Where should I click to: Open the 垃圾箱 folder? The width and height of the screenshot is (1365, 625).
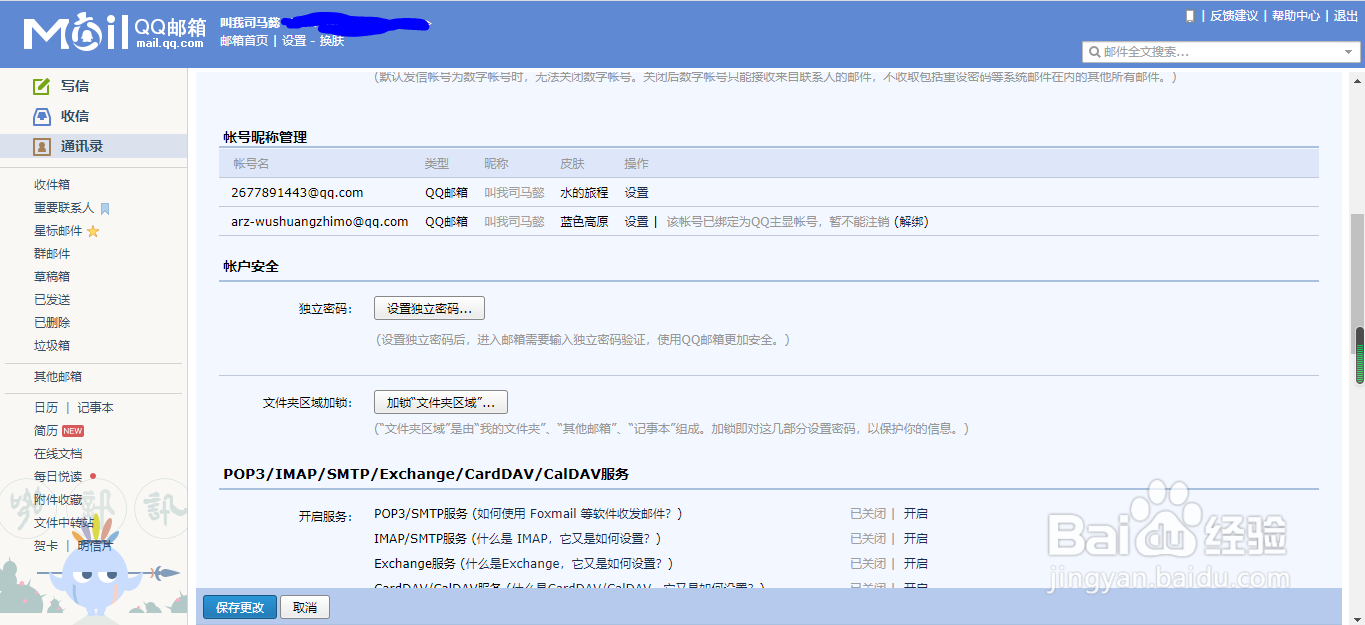[52, 346]
